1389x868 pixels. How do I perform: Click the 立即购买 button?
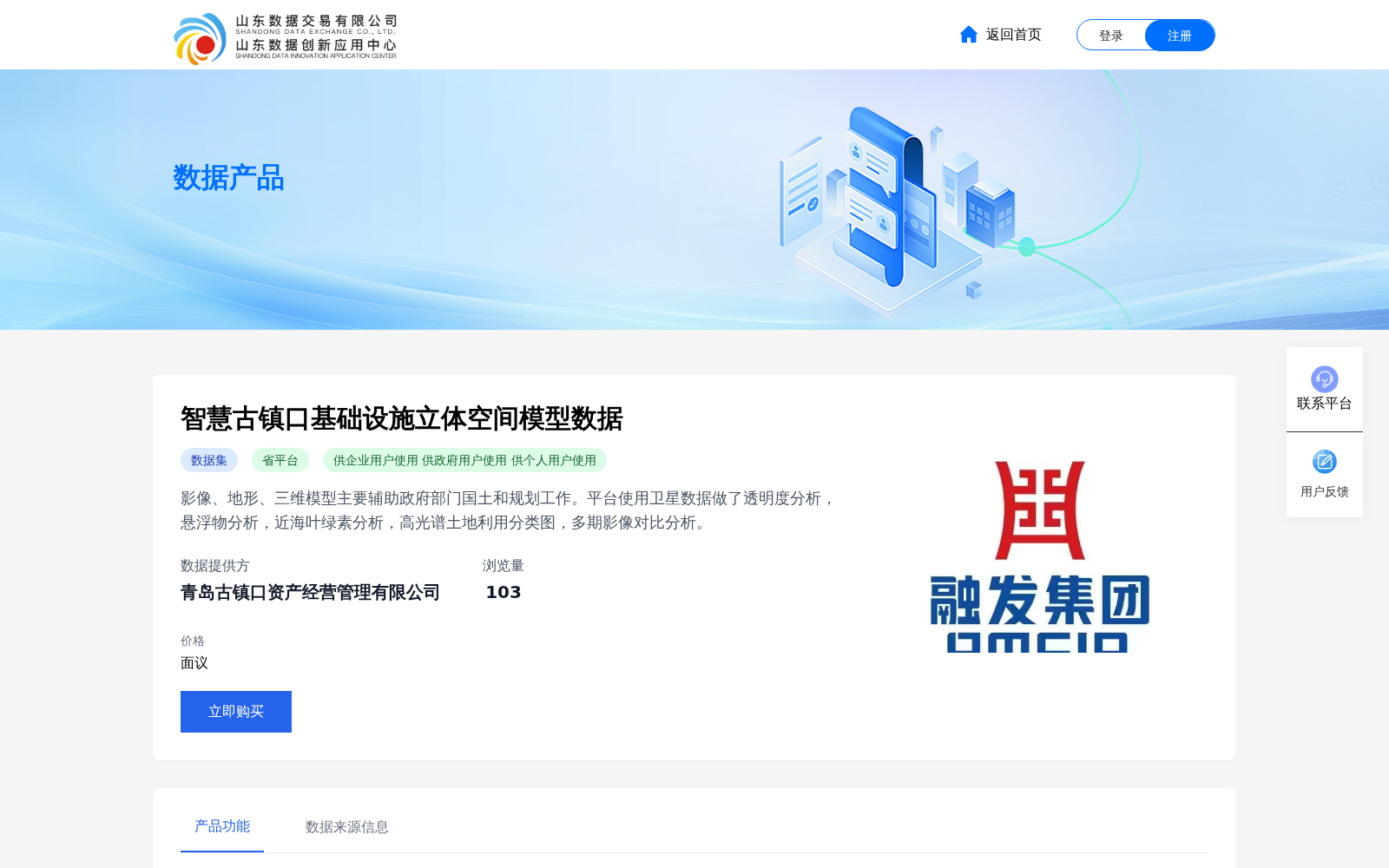coord(236,712)
